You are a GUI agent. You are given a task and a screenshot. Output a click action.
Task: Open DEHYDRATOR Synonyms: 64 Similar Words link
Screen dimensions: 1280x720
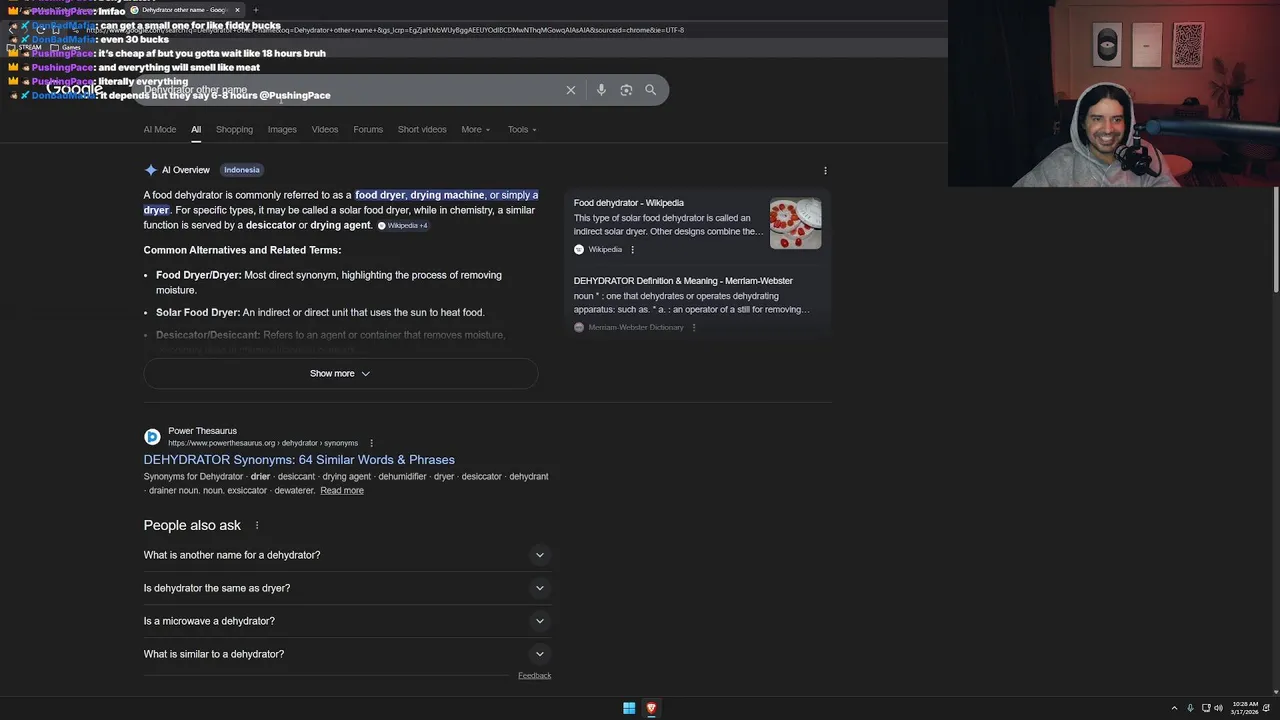coord(299,460)
